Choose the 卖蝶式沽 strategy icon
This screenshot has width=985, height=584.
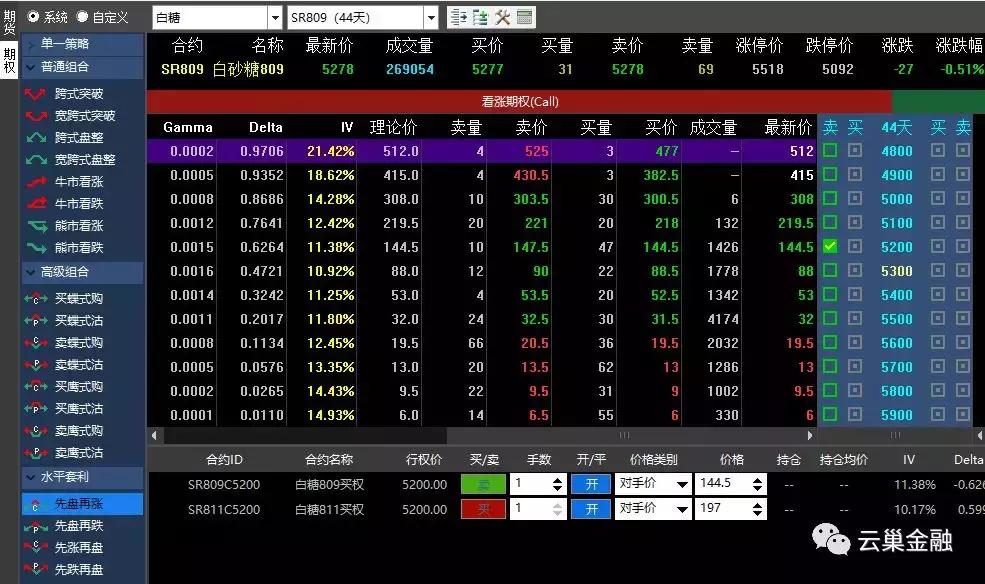(x=35, y=364)
